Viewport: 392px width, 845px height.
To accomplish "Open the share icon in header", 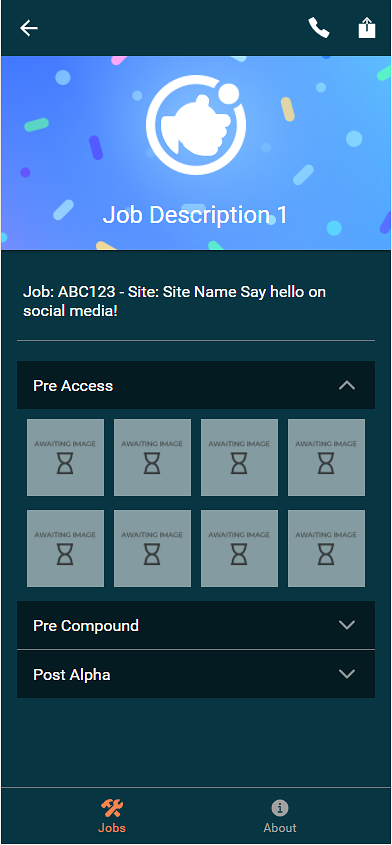I will tap(367, 27).
